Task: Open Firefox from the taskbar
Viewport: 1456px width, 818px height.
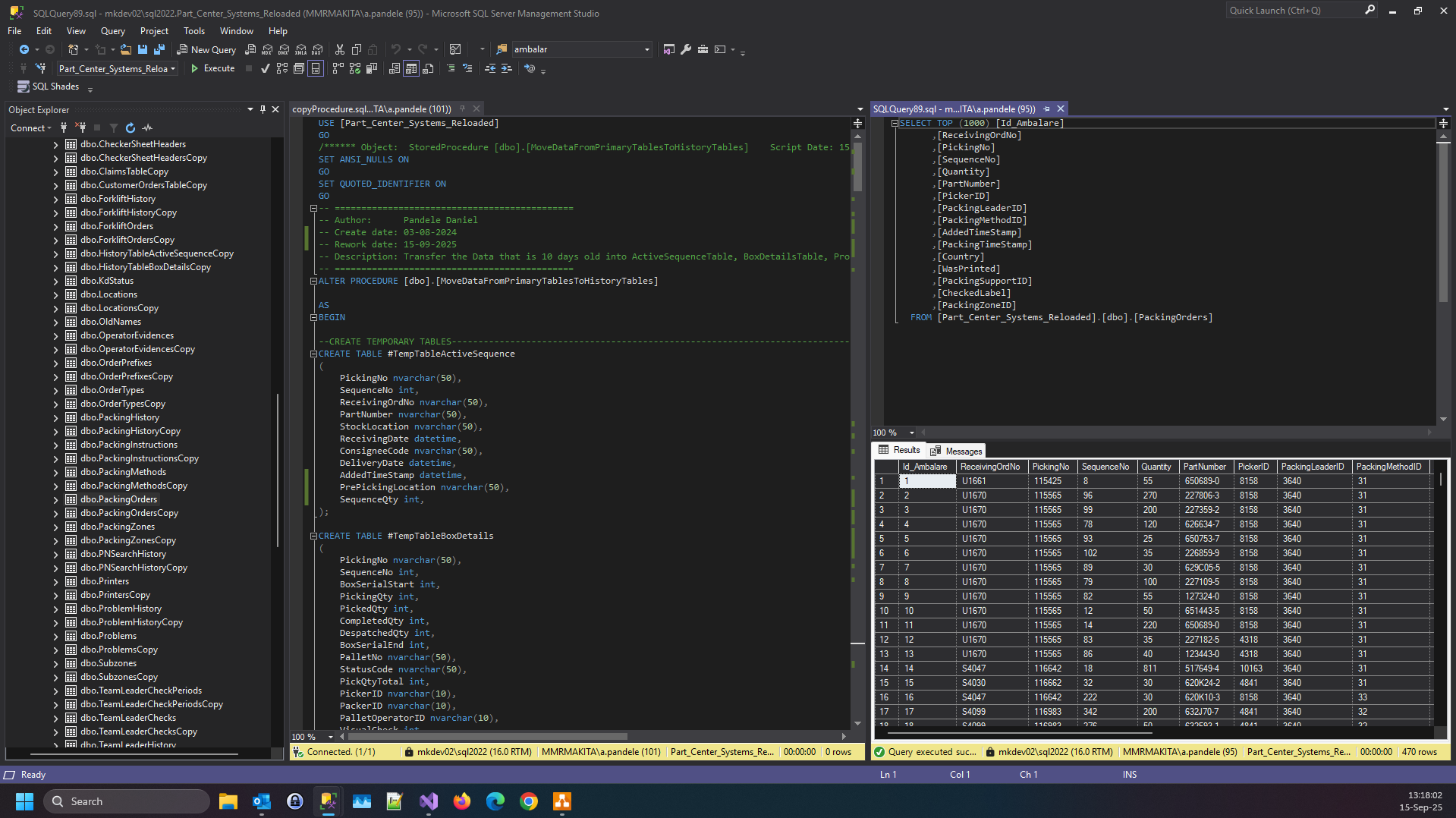Action: [461, 801]
